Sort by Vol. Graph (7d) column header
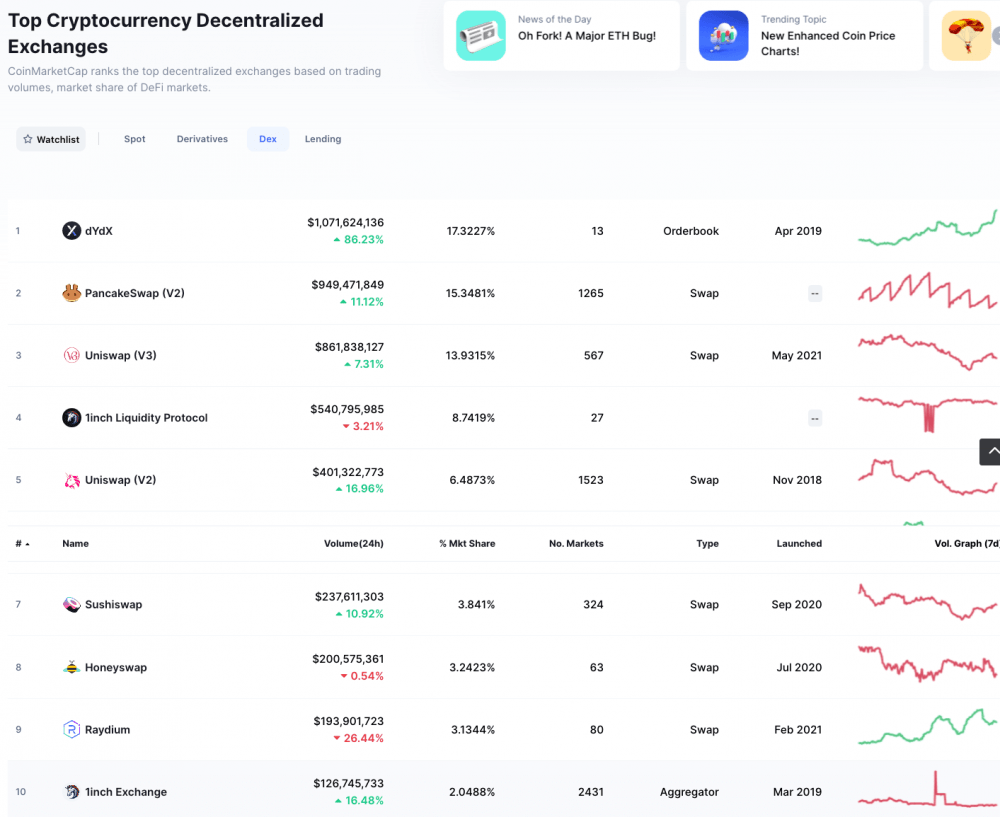This screenshot has height=817, width=1000. click(x=967, y=543)
